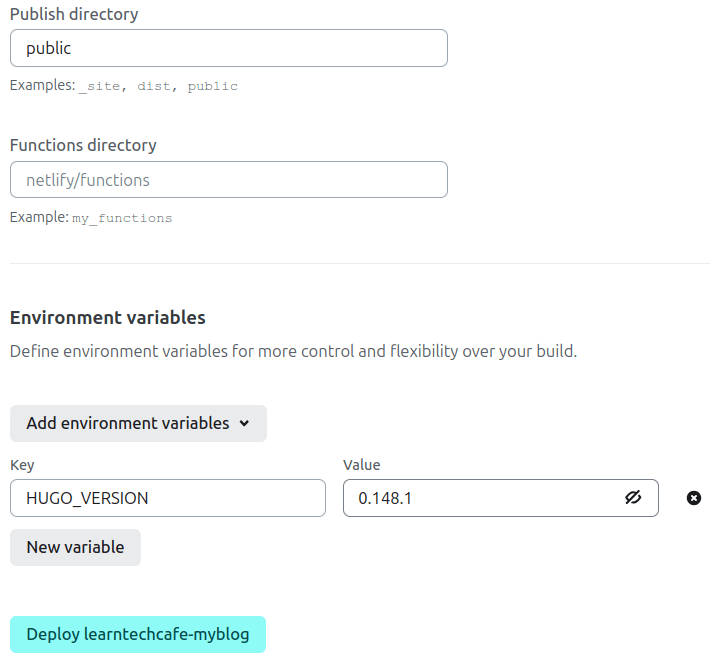Remove the HUGO_VERSION variable row

693,498
